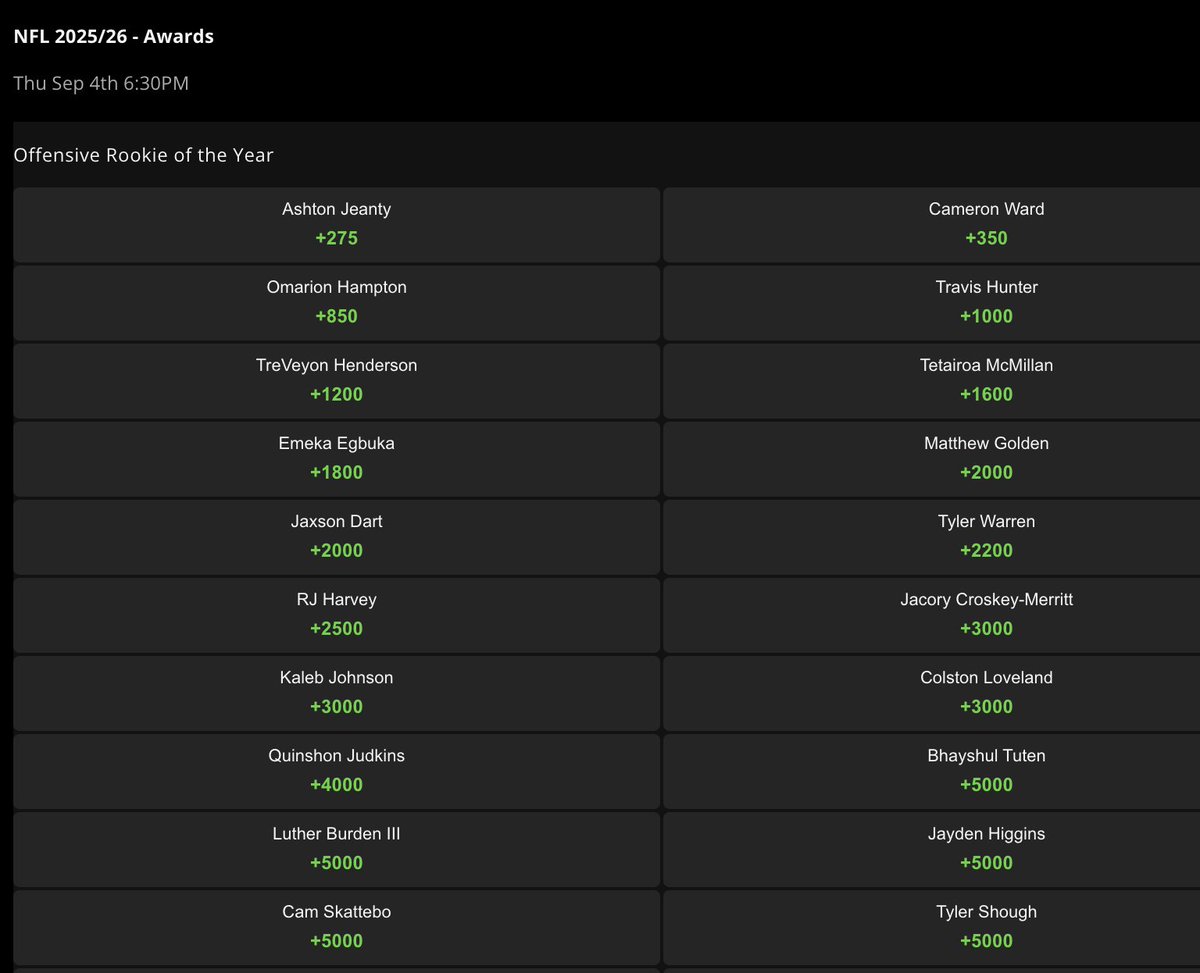Pick RJ Harvey at +2500
Viewport: 1200px width, 973px height.
[336, 614]
